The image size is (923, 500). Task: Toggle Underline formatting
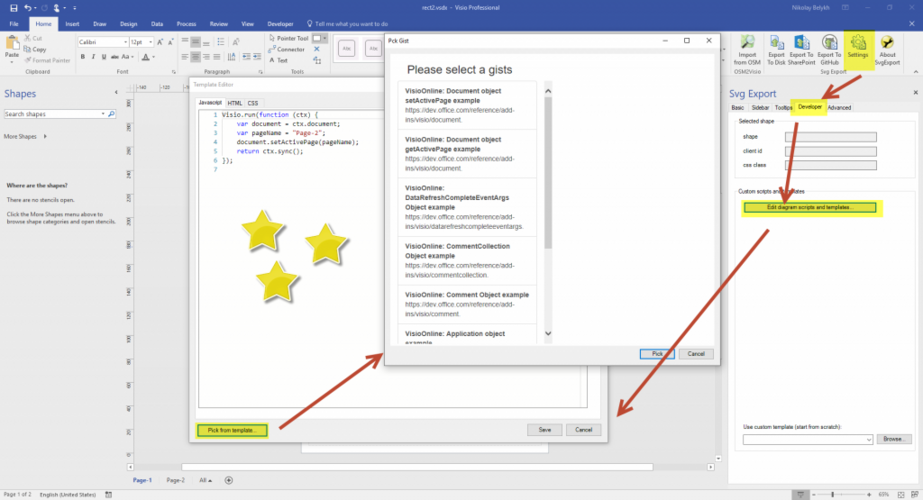click(x=104, y=57)
